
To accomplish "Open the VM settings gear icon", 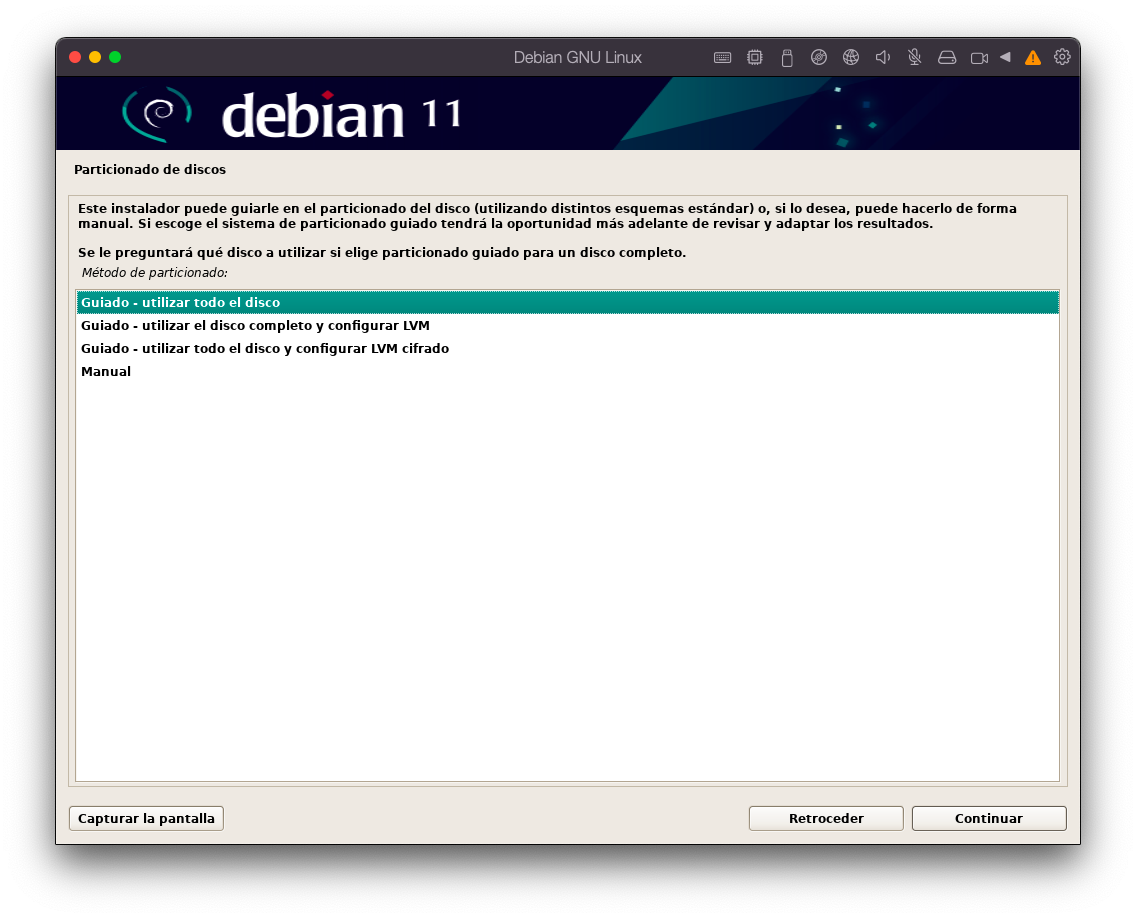I will (1062, 57).
